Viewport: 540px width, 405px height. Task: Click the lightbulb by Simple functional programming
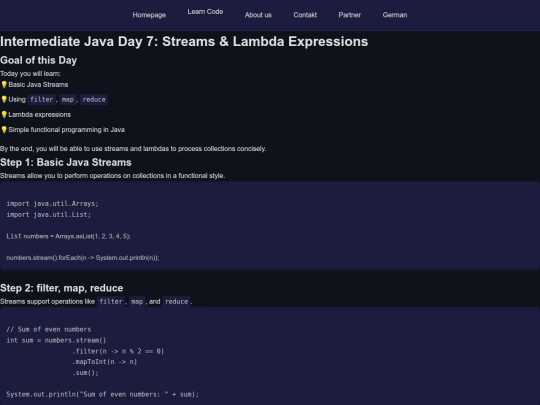pyautogui.click(x=4, y=129)
